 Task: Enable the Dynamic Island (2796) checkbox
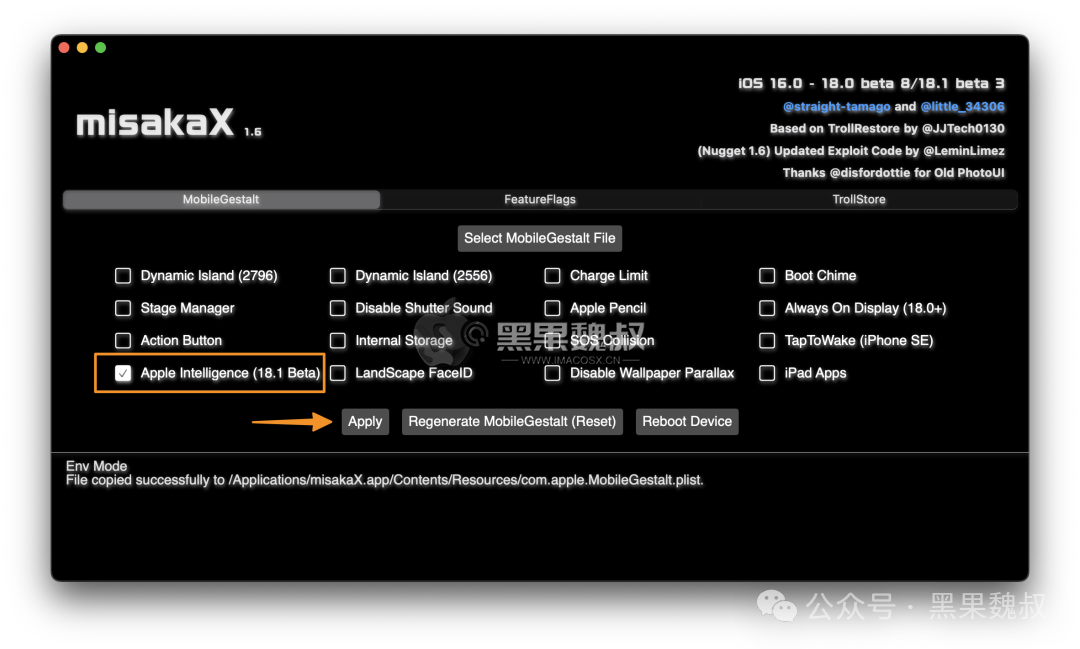[x=123, y=276]
